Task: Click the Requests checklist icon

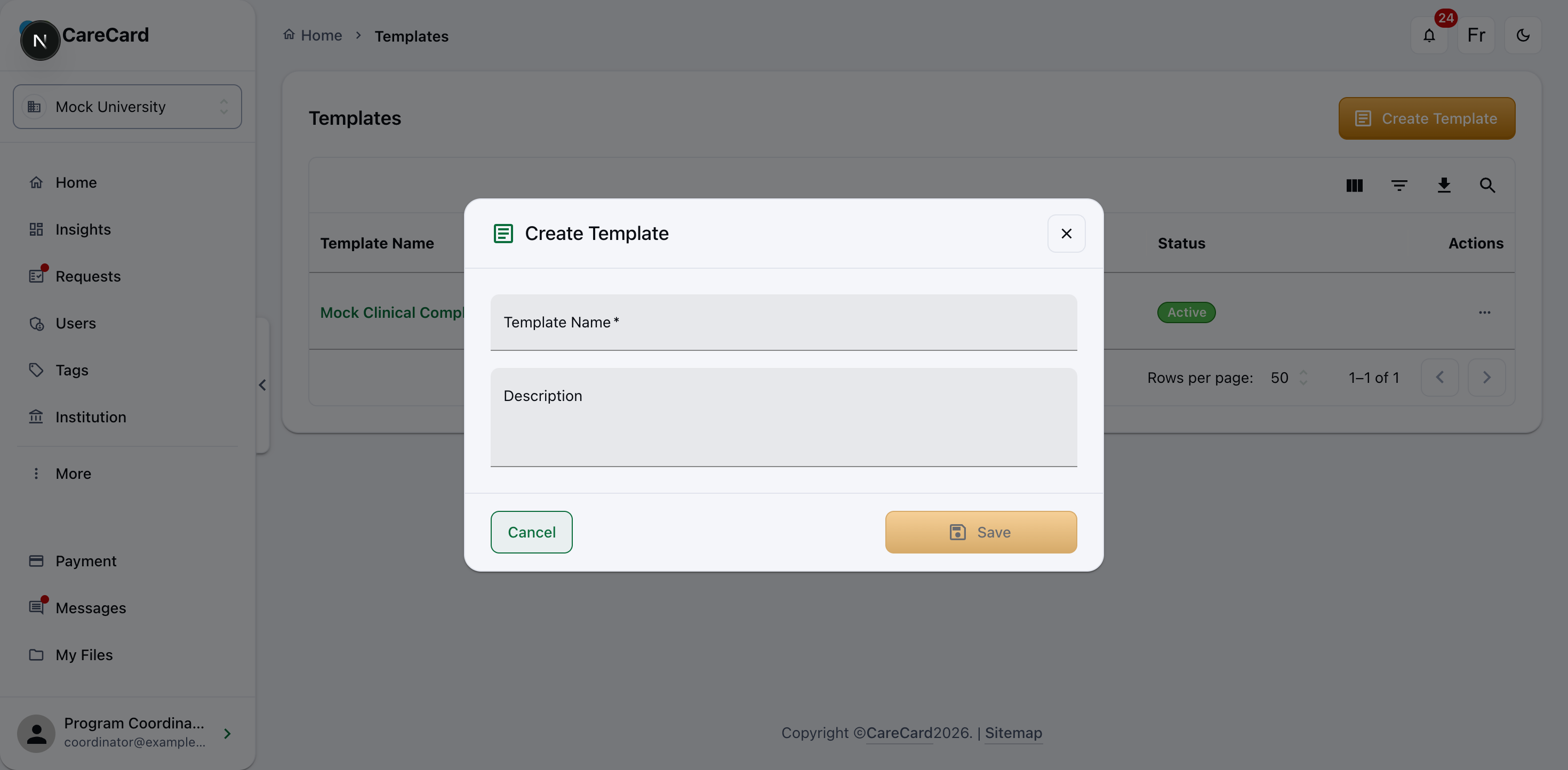Action: 36,276
